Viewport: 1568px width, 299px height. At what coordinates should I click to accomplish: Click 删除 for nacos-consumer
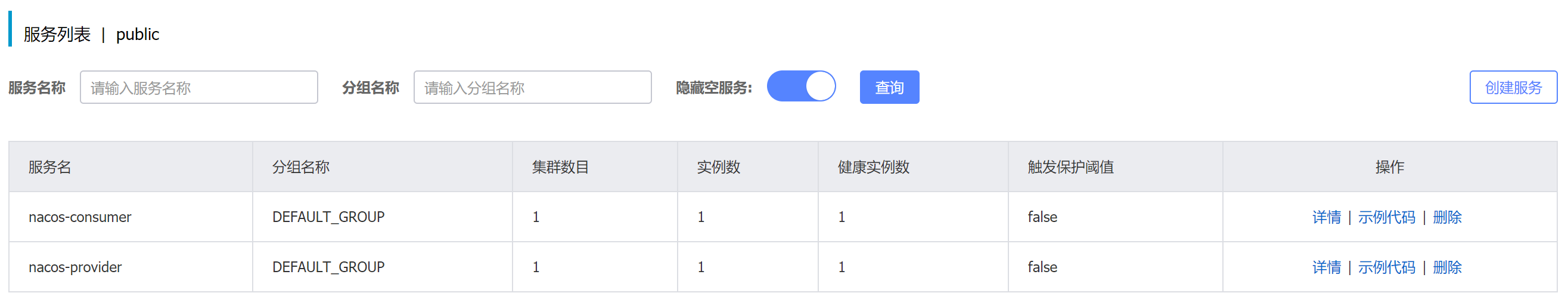(1447, 217)
